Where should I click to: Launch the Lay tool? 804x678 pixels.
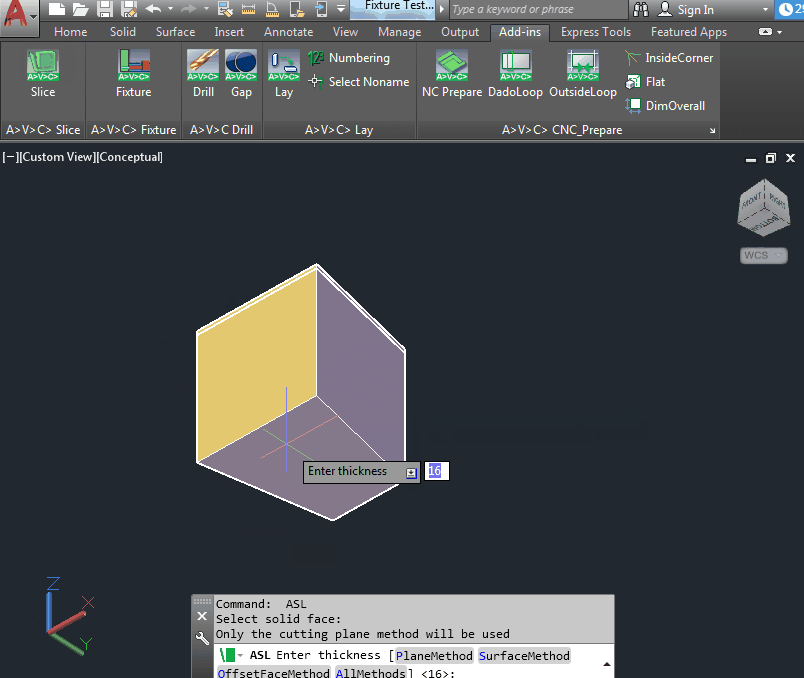pyautogui.click(x=284, y=74)
